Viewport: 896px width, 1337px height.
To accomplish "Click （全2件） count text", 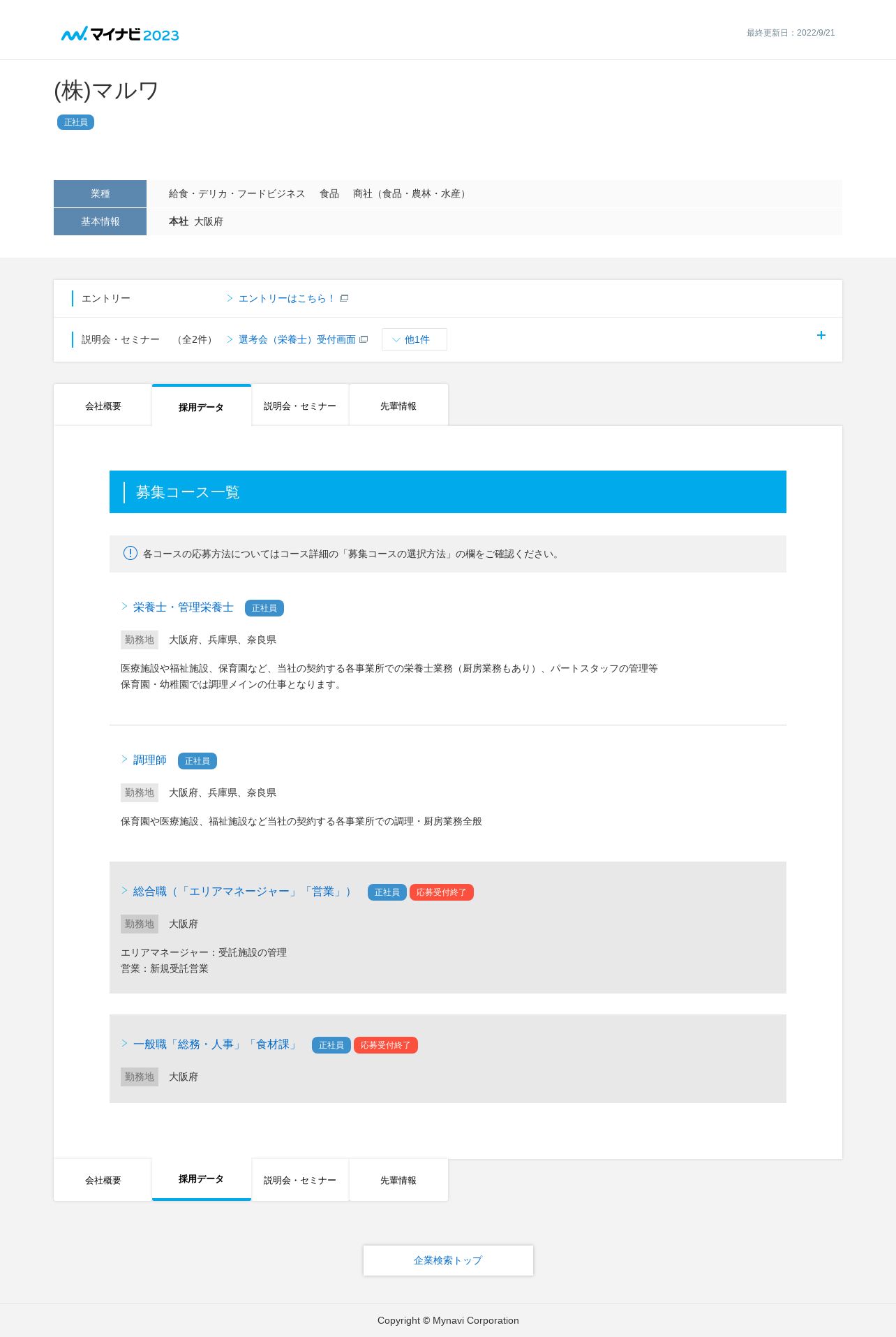I will coord(195,339).
